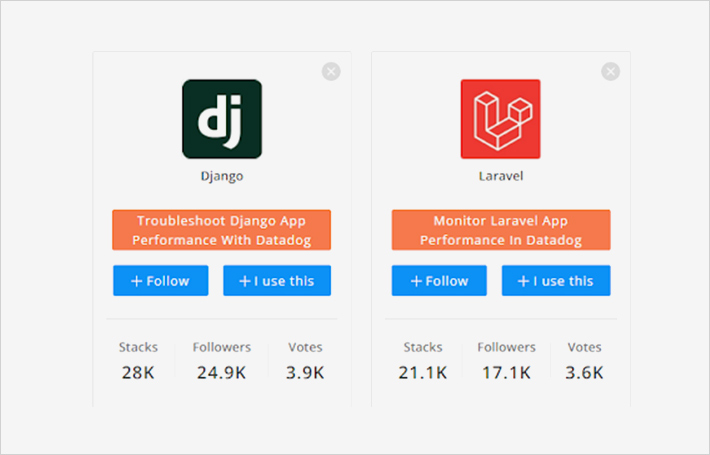Viewport: 710px width, 455px height.
Task: Click the Stacks label under Django
Action: [x=138, y=347]
